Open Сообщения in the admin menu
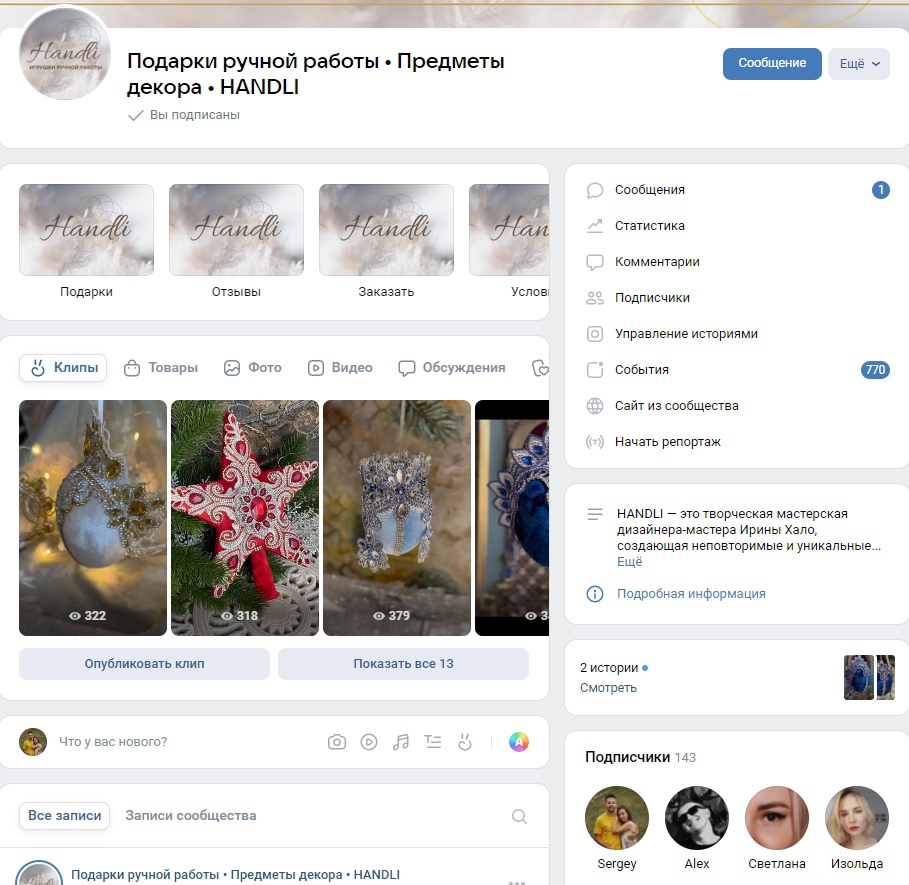This screenshot has height=885, width=909. point(737,190)
